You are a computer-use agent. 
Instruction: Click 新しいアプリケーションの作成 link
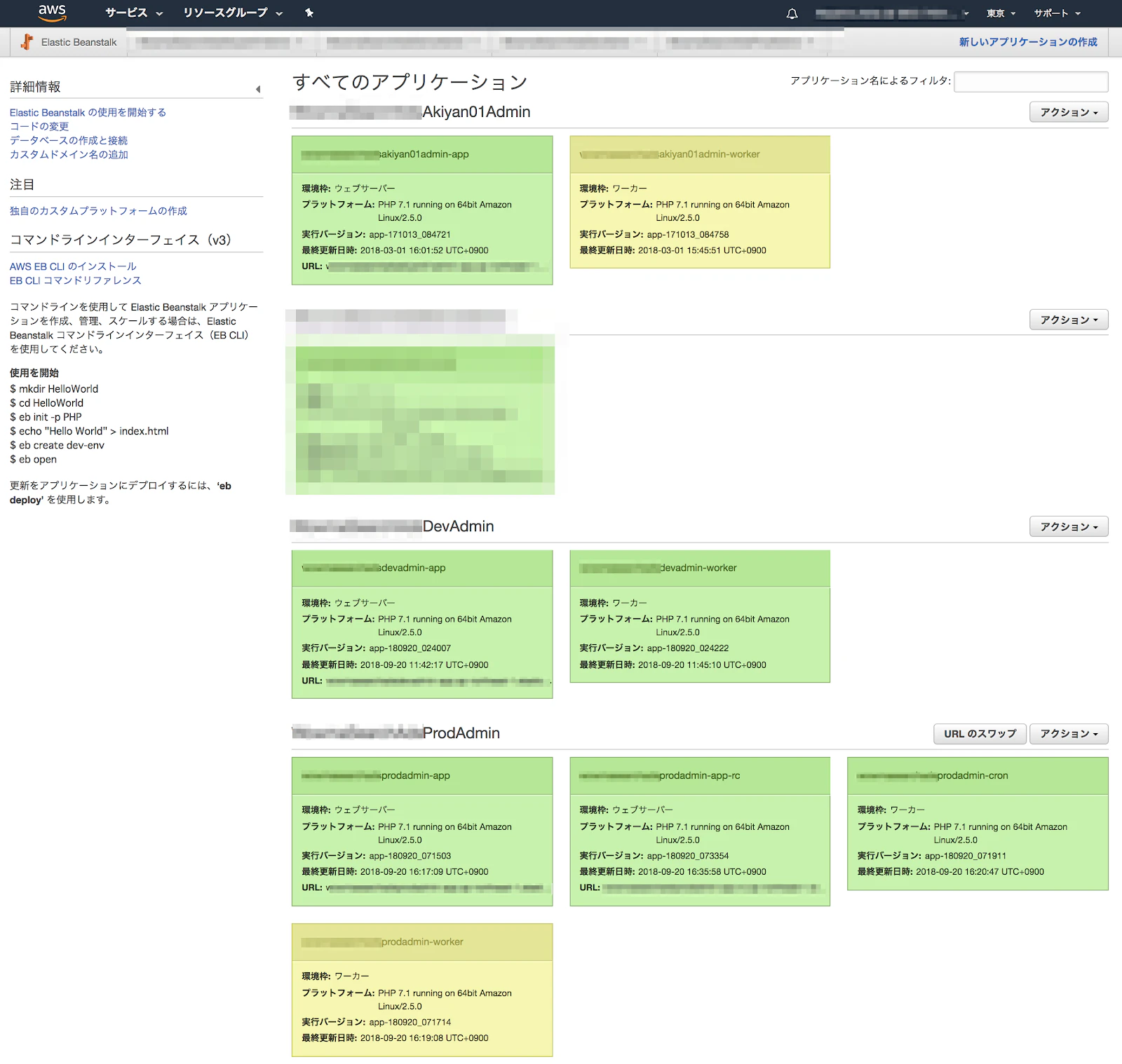tap(1028, 42)
